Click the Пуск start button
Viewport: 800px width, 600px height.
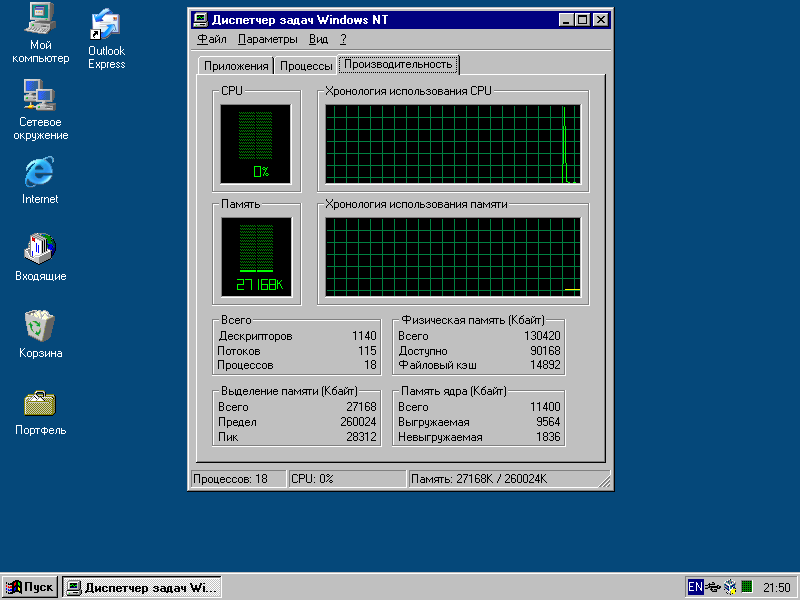pos(30,587)
